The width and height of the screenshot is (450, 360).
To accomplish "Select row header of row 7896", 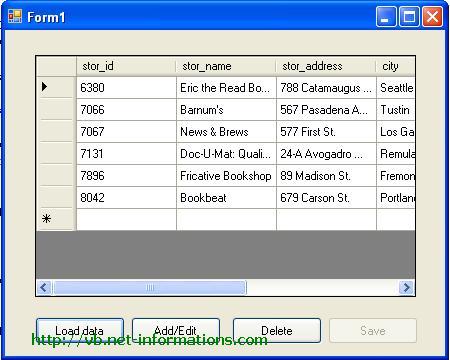I will tap(56, 176).
